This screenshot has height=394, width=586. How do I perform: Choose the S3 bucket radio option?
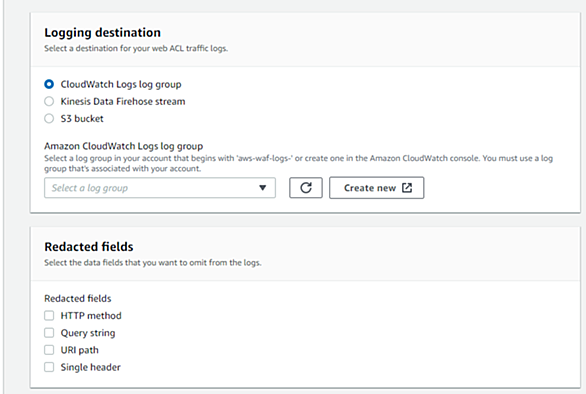pyautogui.click(x=49, y=118)
